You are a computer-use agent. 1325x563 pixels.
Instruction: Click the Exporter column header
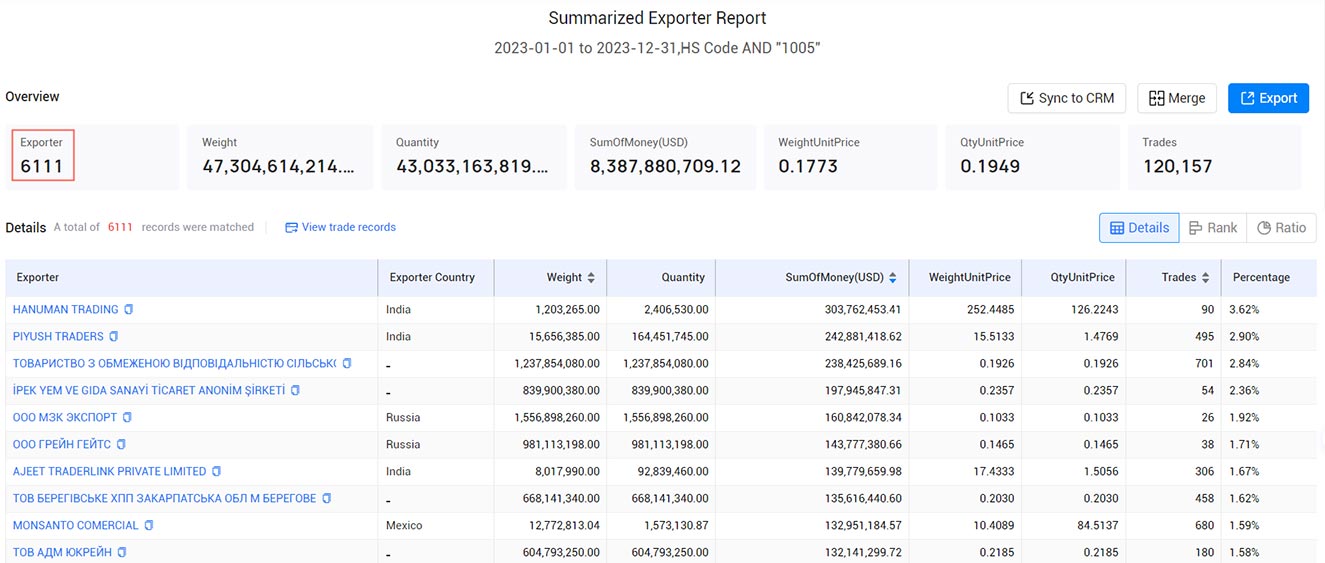tap(192, 278)
